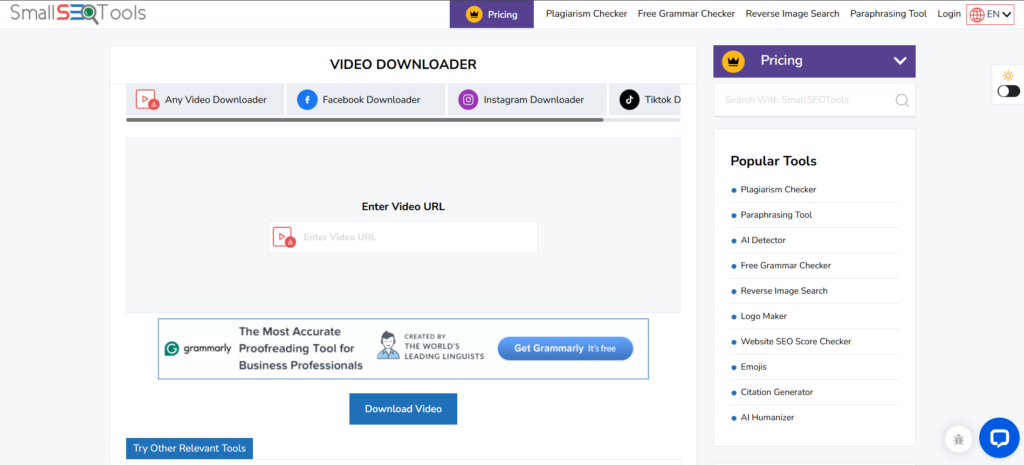Click the video icon inside URL field
1024x465 pixels.
pos(284,237)
